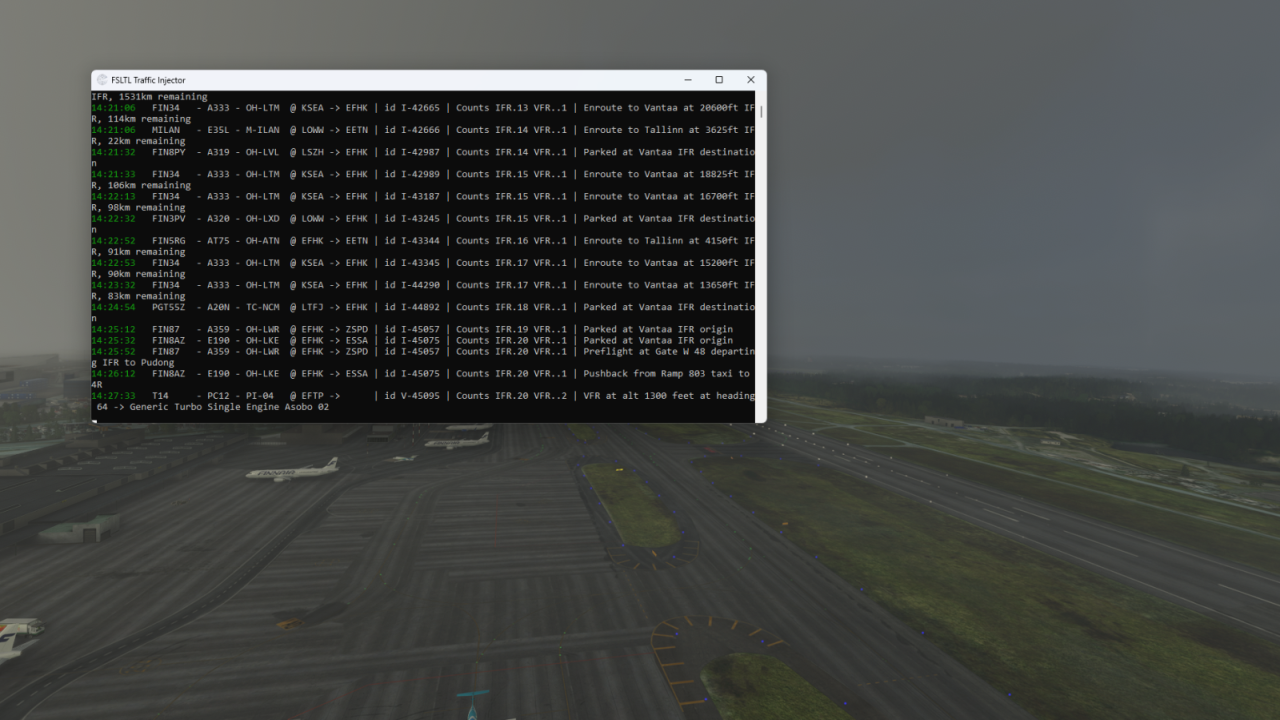The height and width of the screenshot is (720, 1280).
Task: Click callsign "T14"
Action: click(160, 396)
